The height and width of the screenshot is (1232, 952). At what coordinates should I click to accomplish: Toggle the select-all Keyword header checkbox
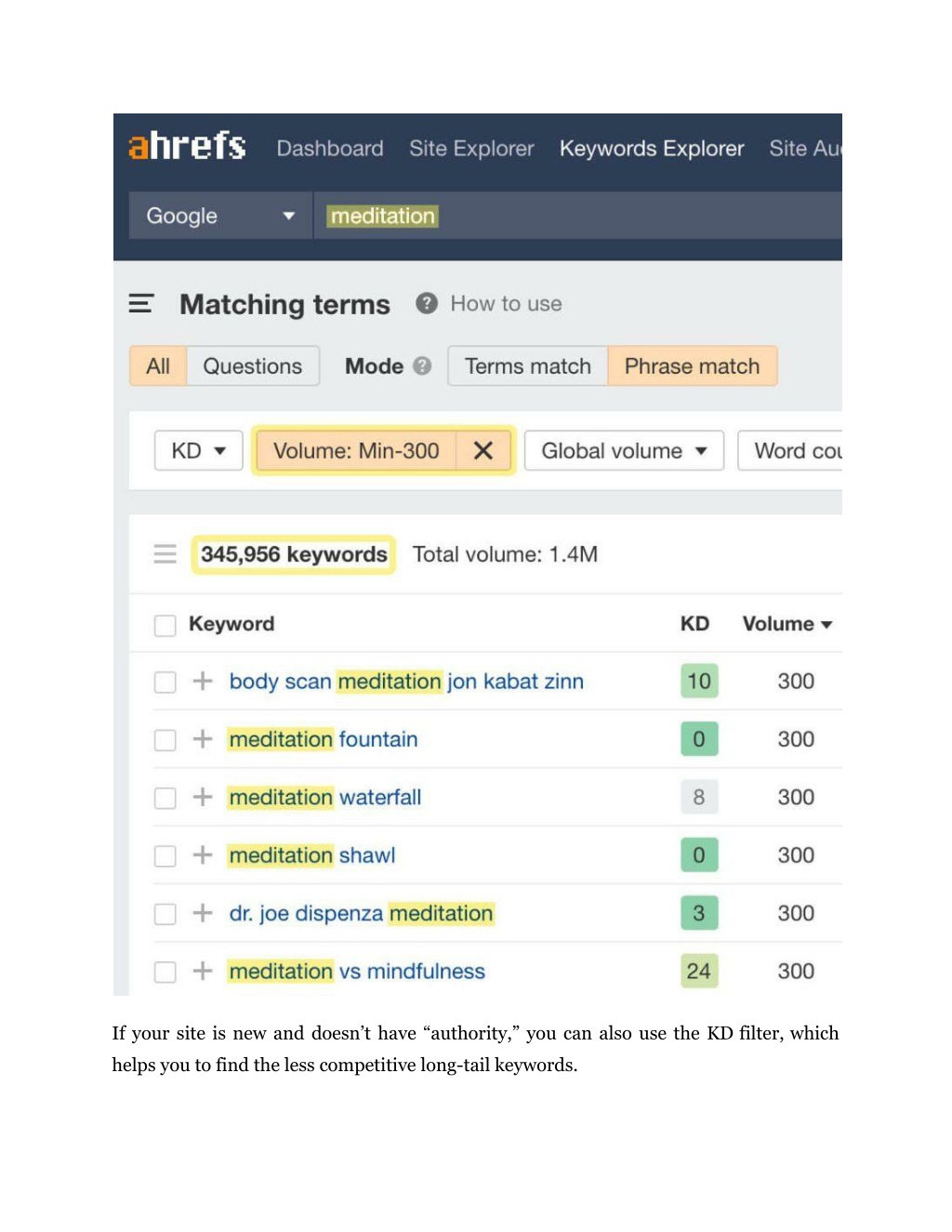coord(165,625)
